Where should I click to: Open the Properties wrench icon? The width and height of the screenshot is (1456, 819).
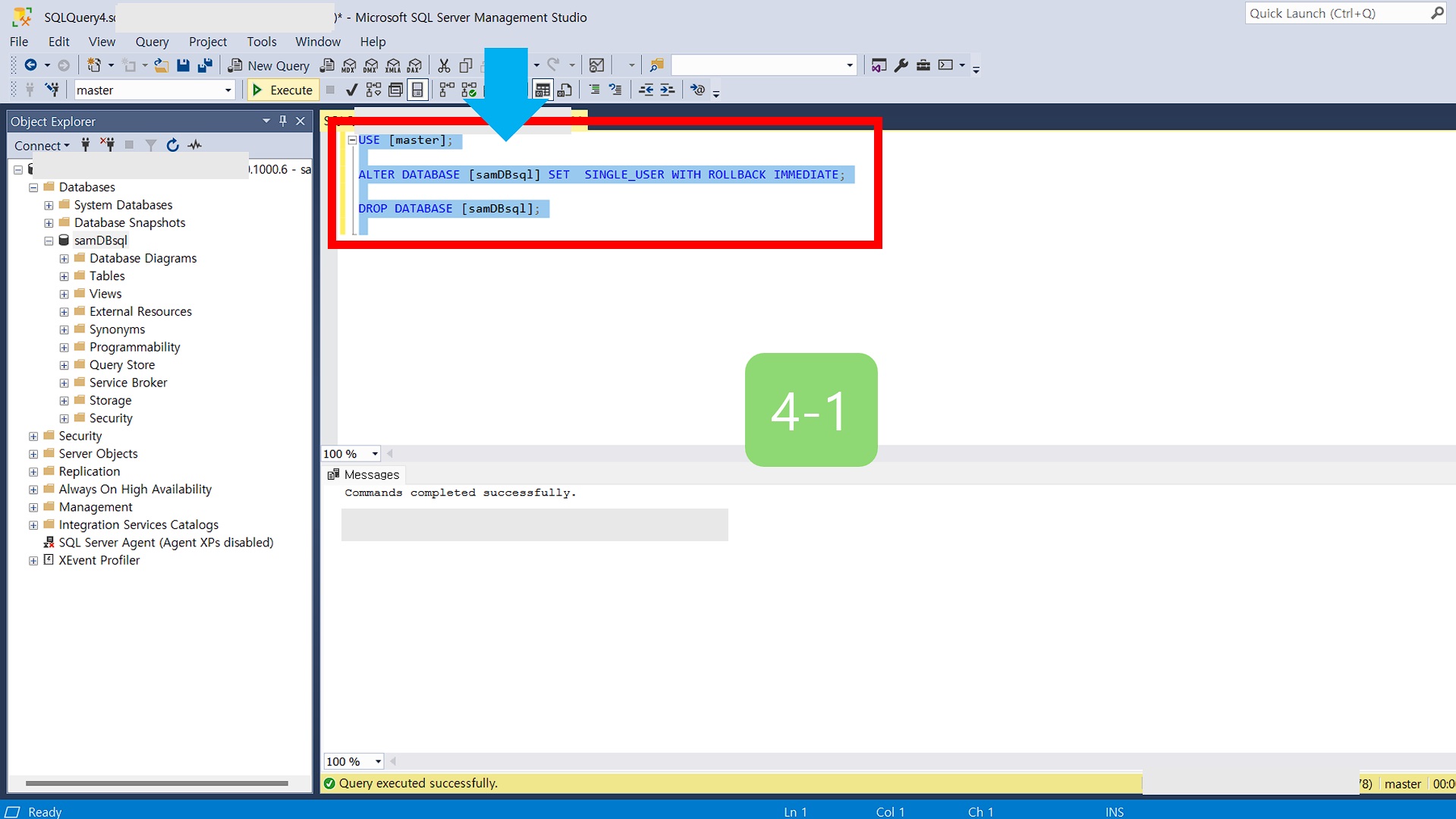901,65
